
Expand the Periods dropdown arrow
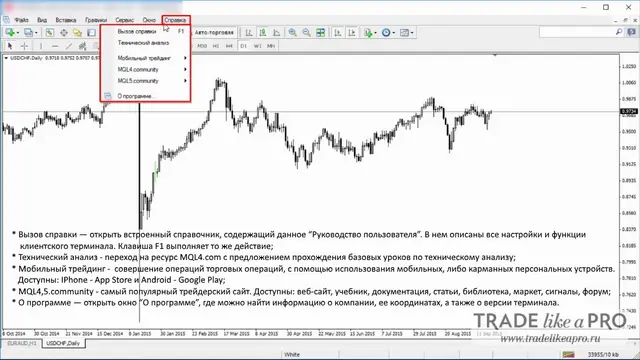tap(393, 33)
